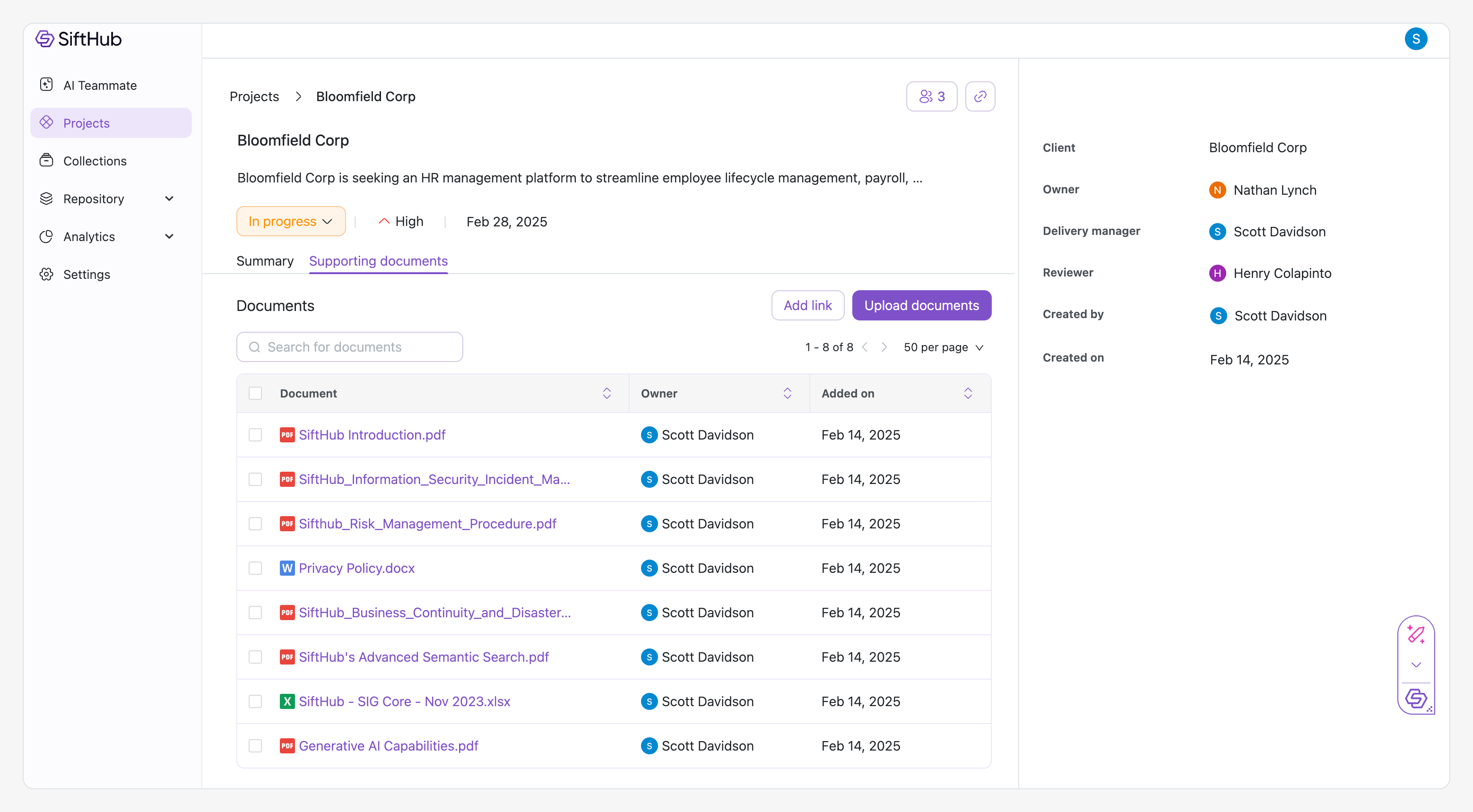1473x812 pixels.
Task: Sort by Added on column icon
Action: [968, 393]
